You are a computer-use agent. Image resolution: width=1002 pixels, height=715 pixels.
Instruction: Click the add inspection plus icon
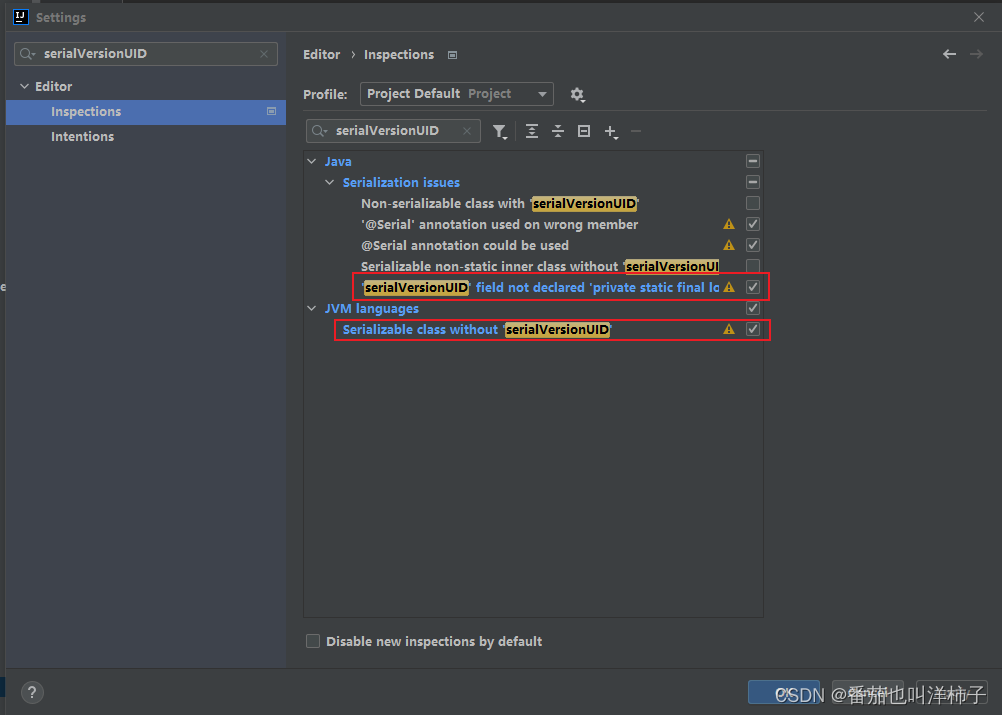click(x=611, y=132)
